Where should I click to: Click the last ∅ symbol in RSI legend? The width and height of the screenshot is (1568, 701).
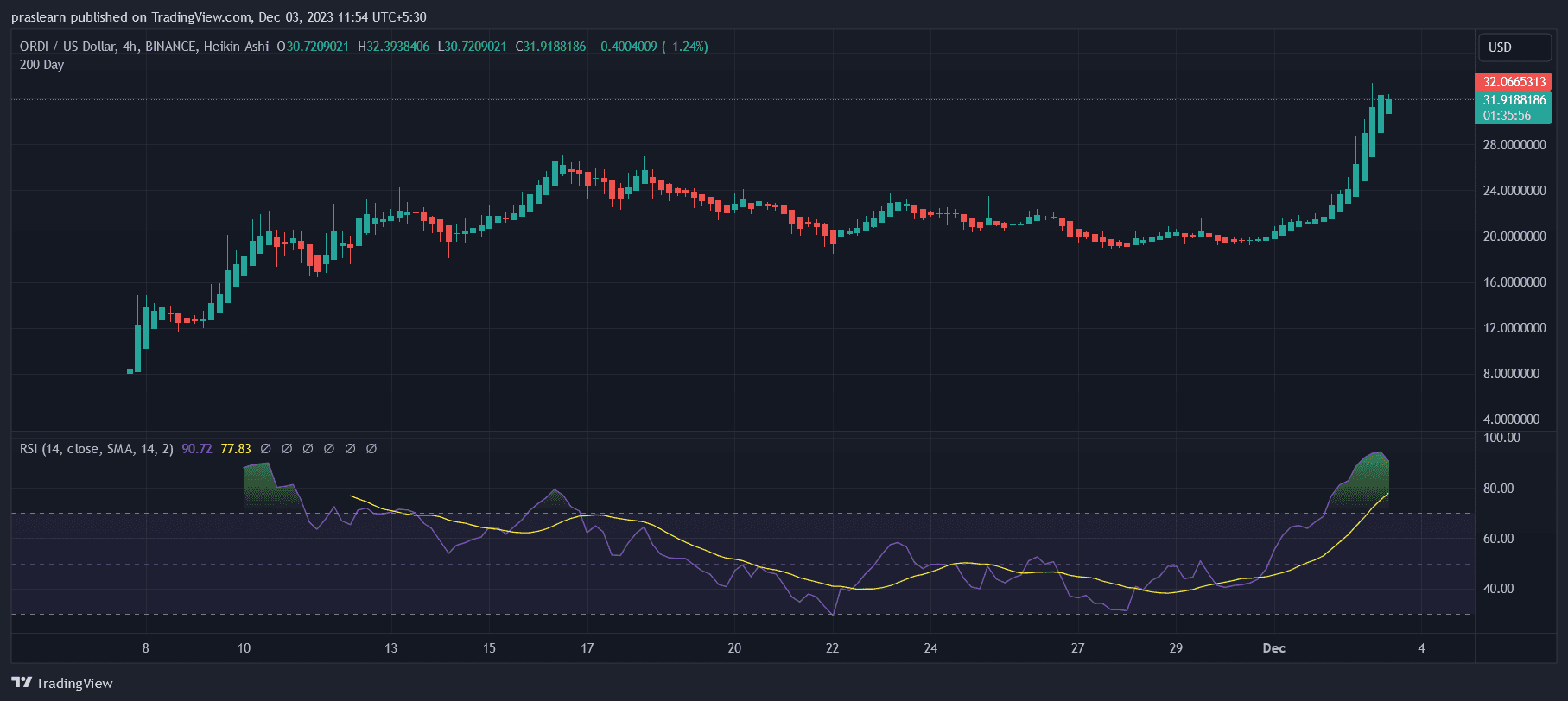[371, 449]
